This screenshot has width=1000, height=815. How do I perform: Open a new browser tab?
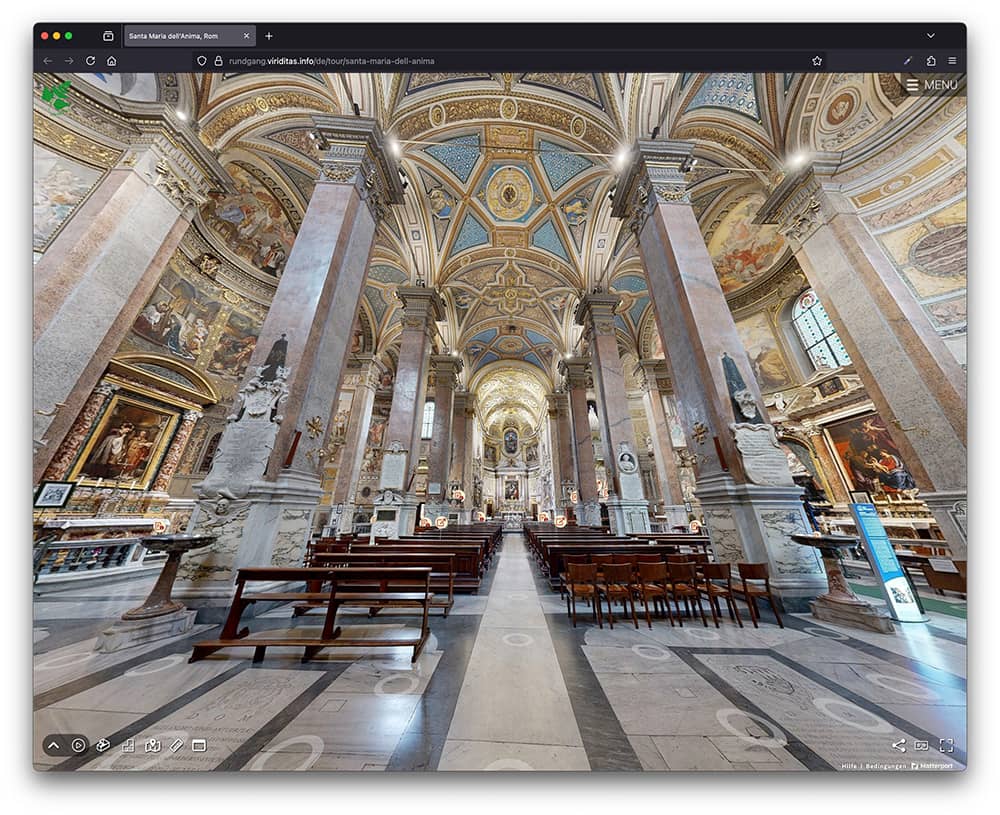(x=268, y=36)
